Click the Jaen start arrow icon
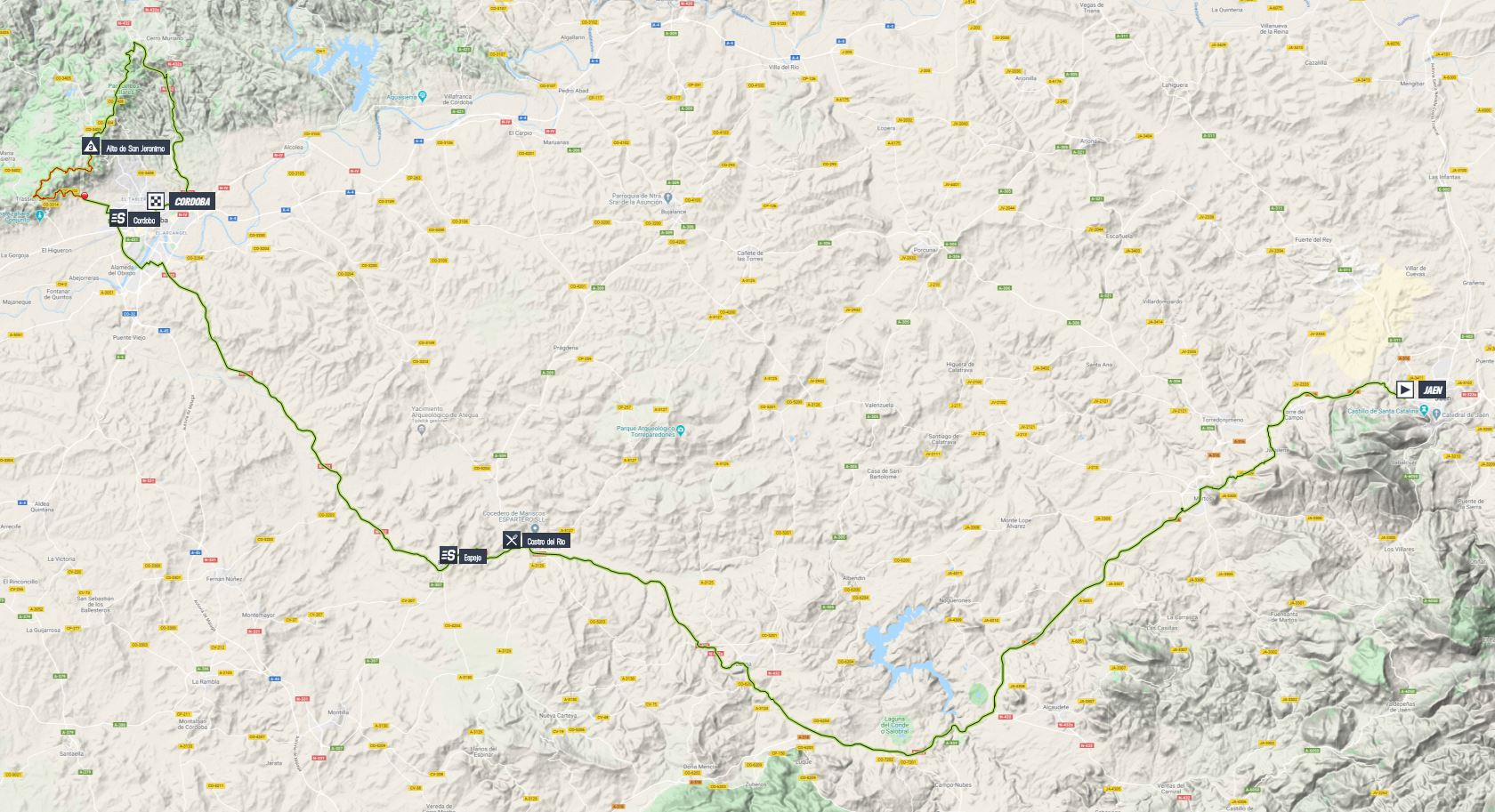Image resolution: width=1495 pixels, height=812 pixels. pos(1405,389)
